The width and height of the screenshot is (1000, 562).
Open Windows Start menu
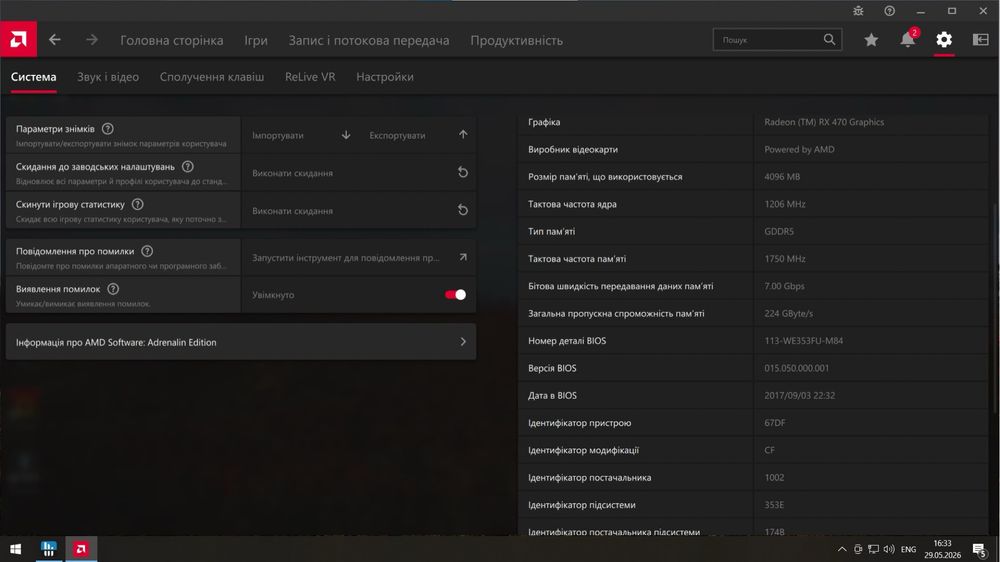15,549
